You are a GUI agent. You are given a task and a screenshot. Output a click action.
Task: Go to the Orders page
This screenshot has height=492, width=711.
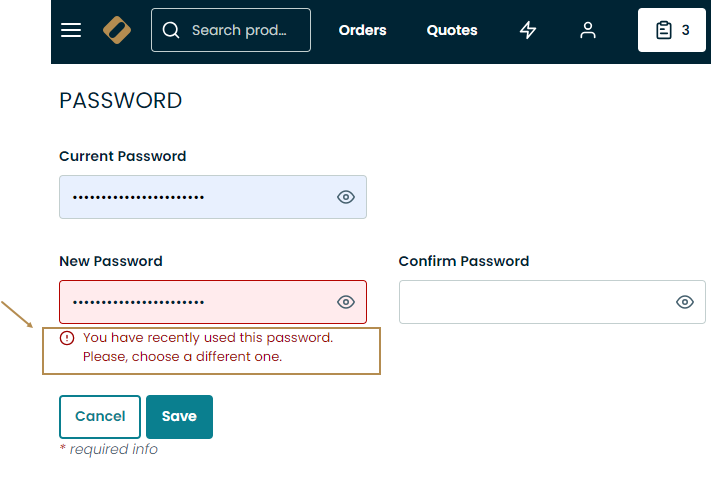pos(362,30)
